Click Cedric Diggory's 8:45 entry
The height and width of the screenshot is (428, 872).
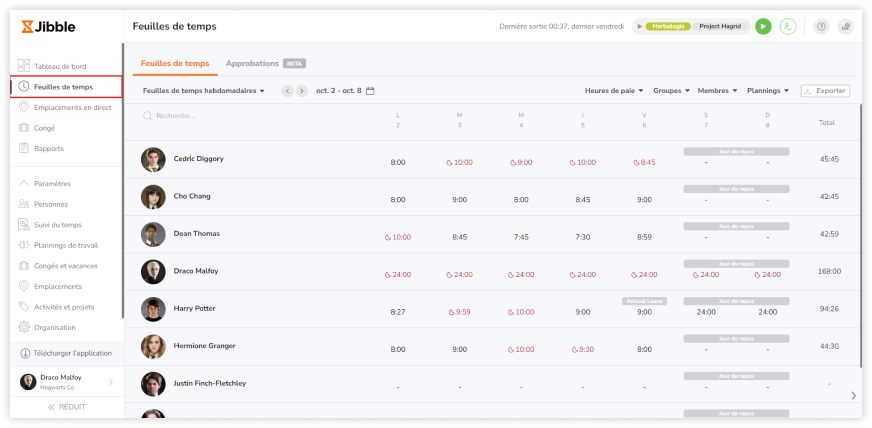644,162
